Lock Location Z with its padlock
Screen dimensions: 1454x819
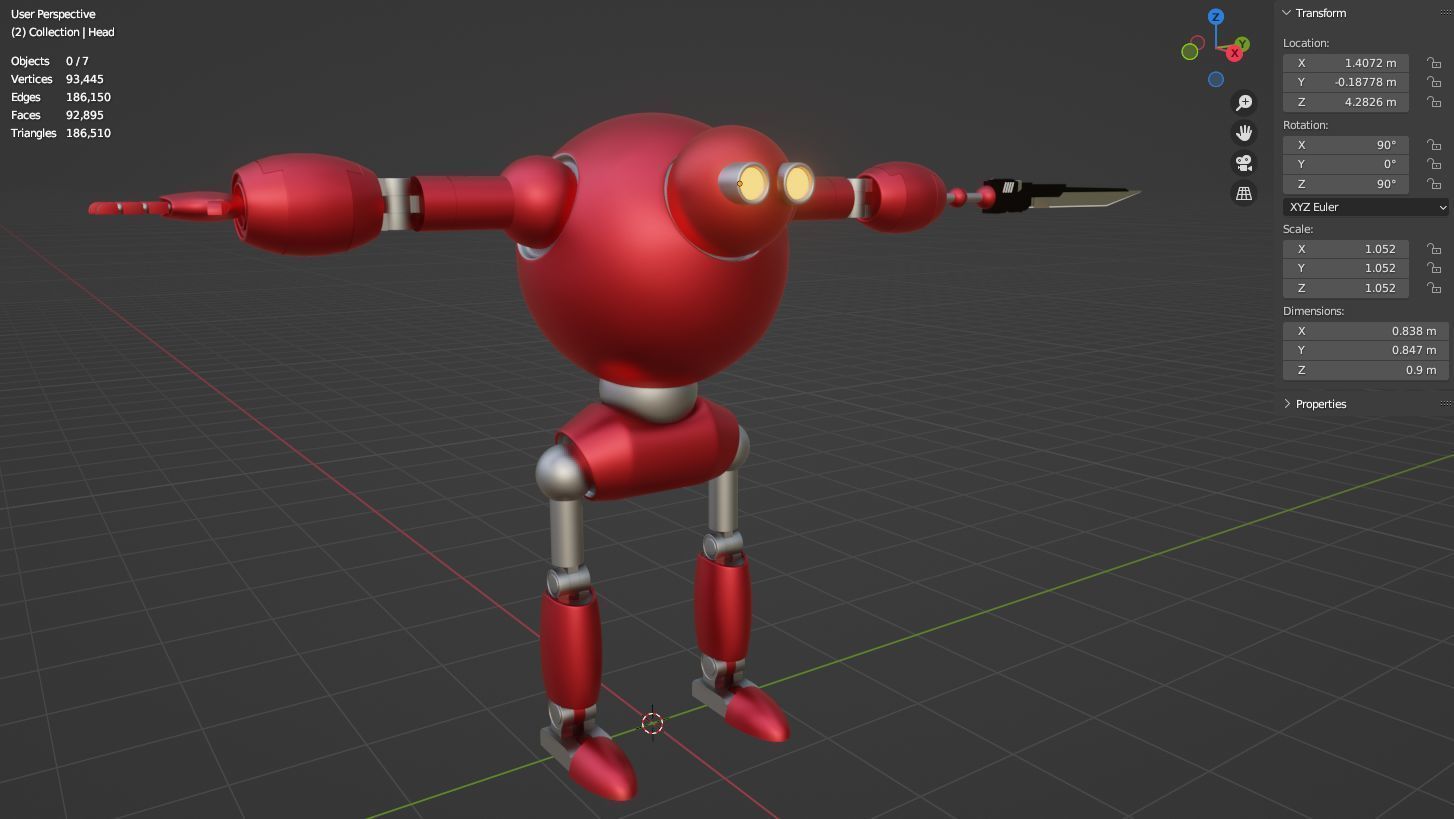pos(1434,102)
